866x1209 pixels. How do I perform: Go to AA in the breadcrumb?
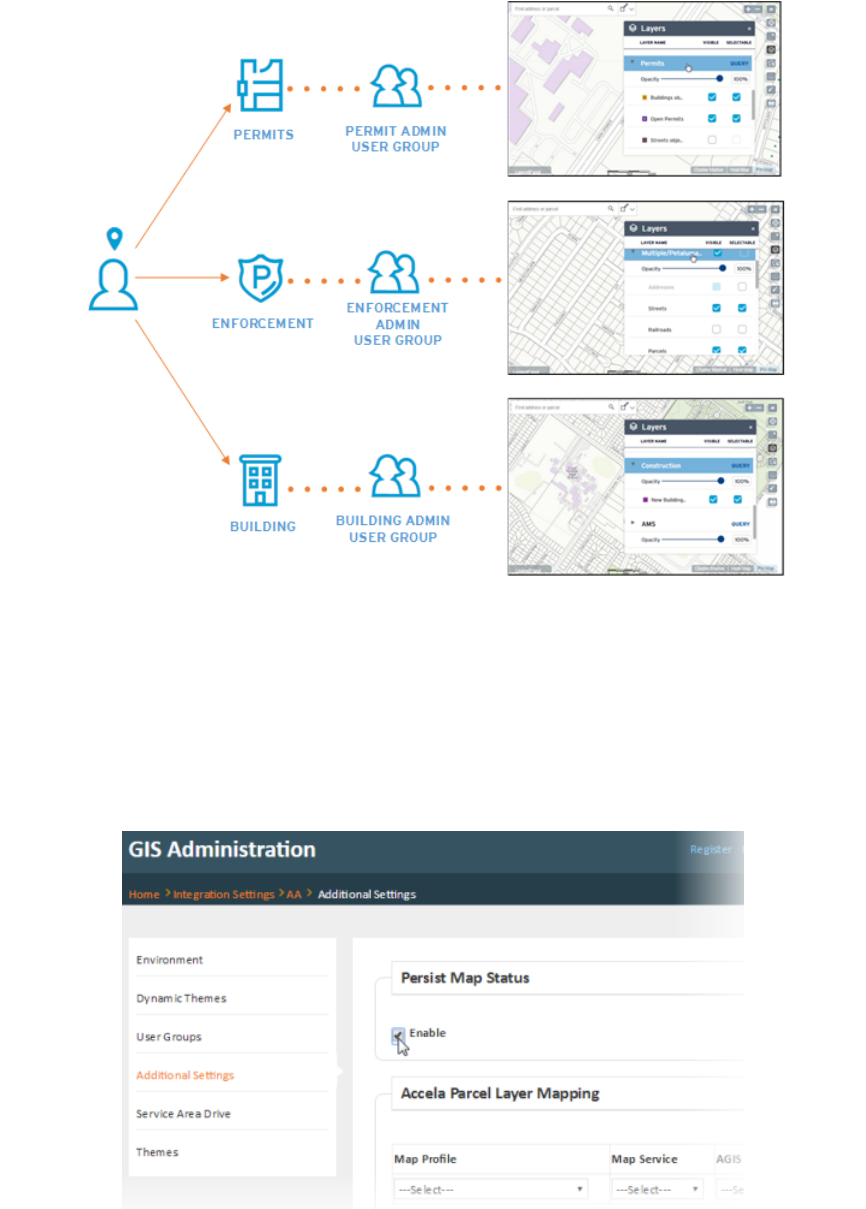click(x=294, y=894)
